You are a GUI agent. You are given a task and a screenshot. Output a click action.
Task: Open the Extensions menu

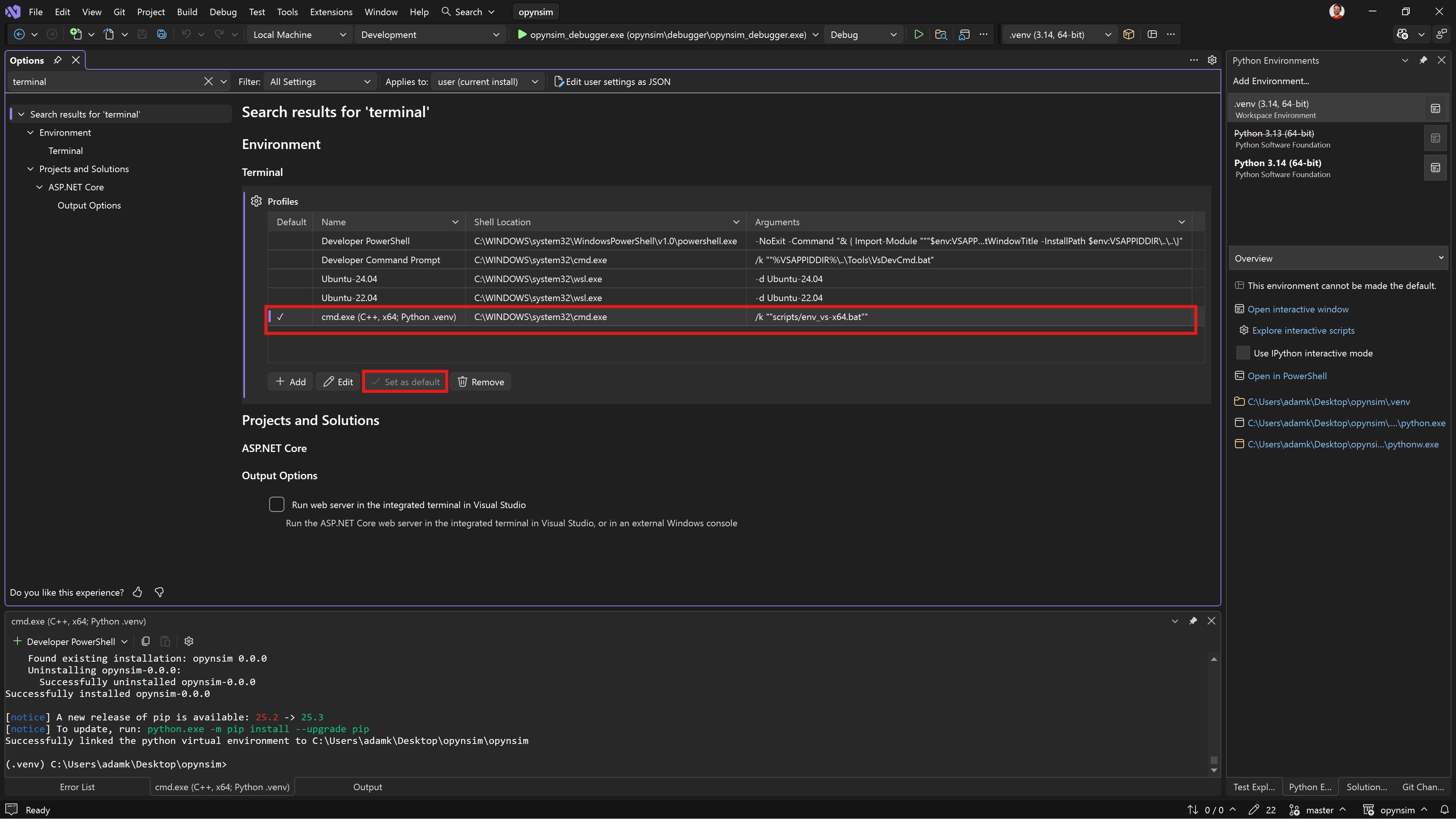click(x=331, y=12)
